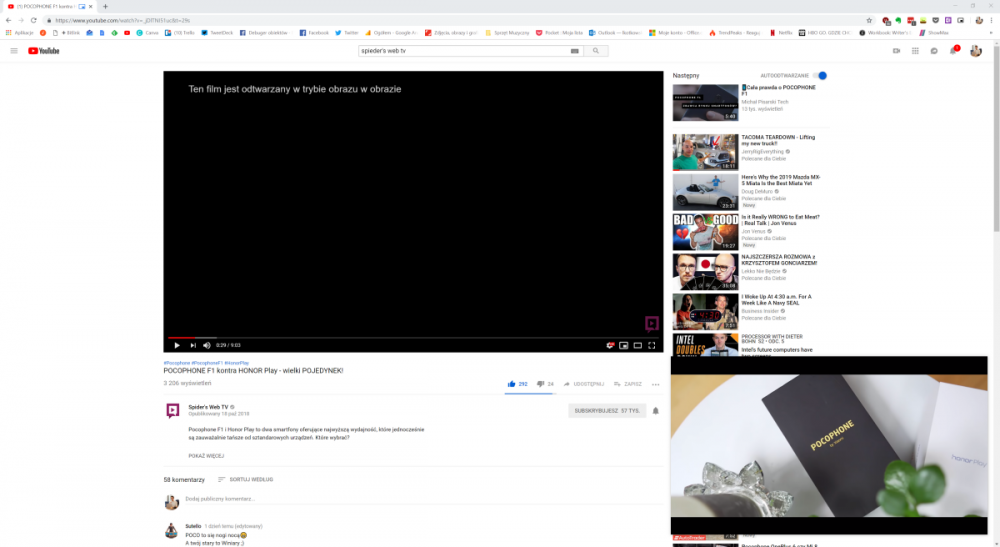The height and width of the screenshot is (547, 1000).
Task: Open the notifications bell in header
Action: [954, 50]
